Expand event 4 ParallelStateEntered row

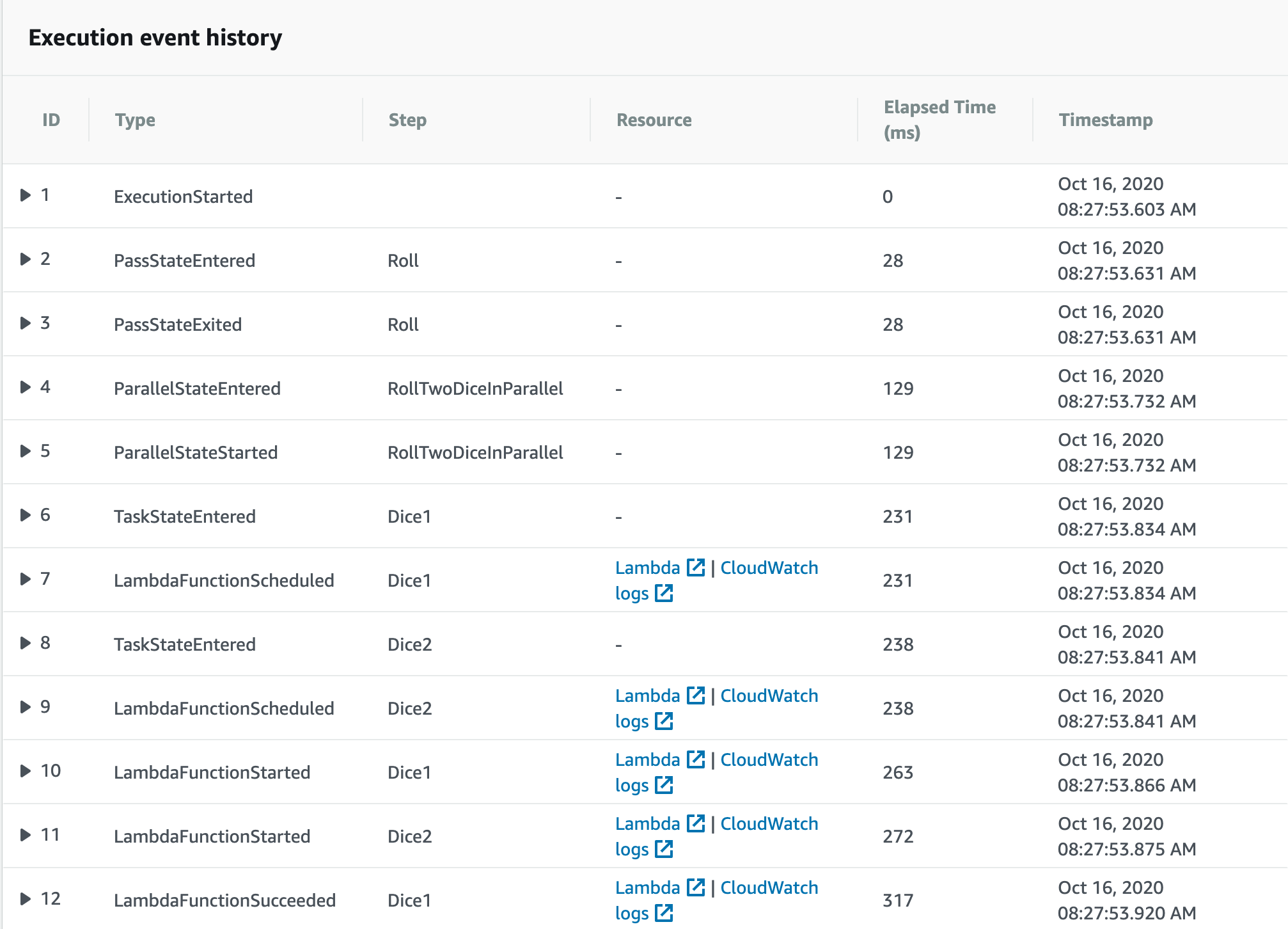(26, 387)
